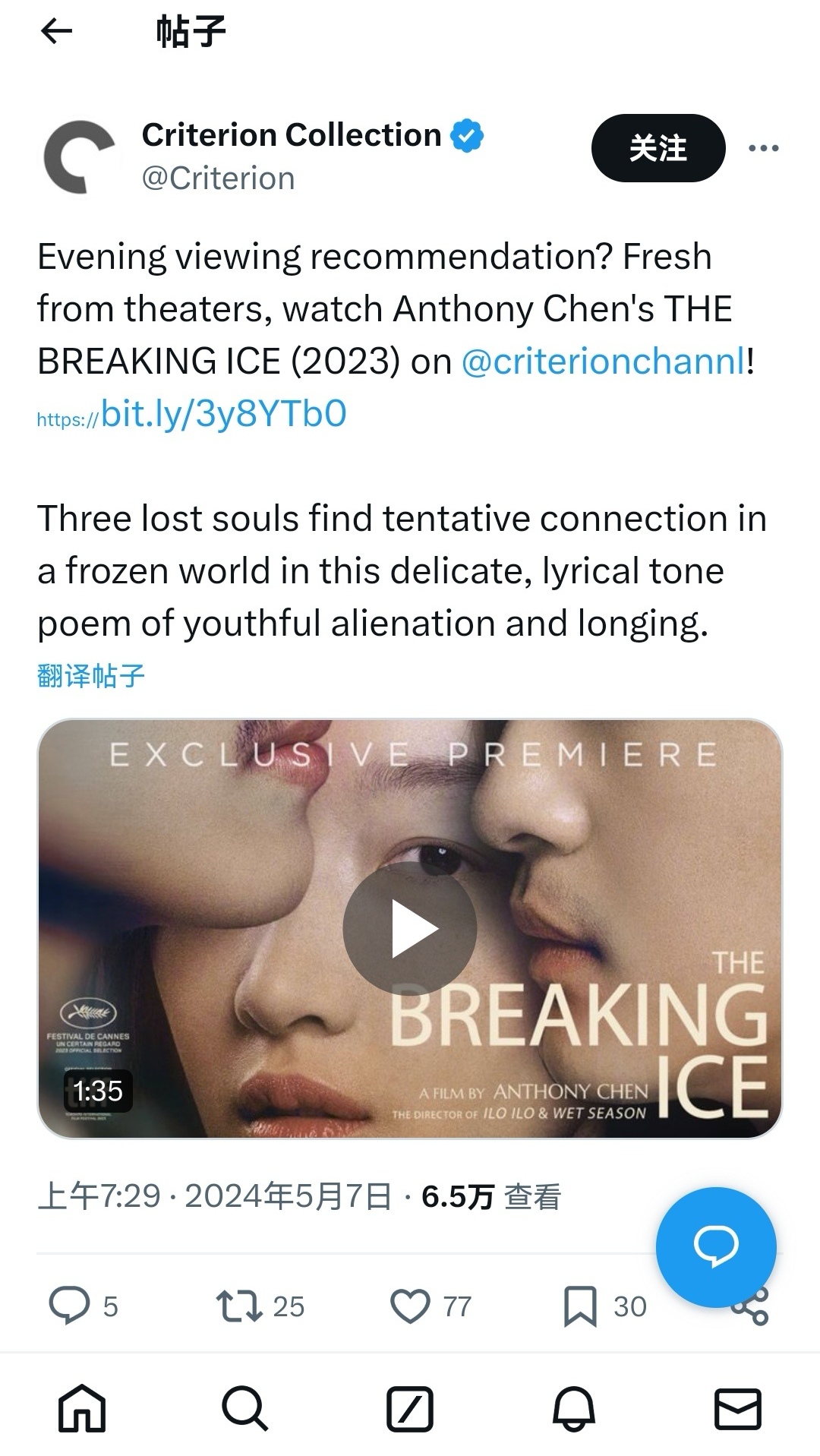Share the post using the share icon
This screenshot has width=820, height=1456.
coord(752,1308)
